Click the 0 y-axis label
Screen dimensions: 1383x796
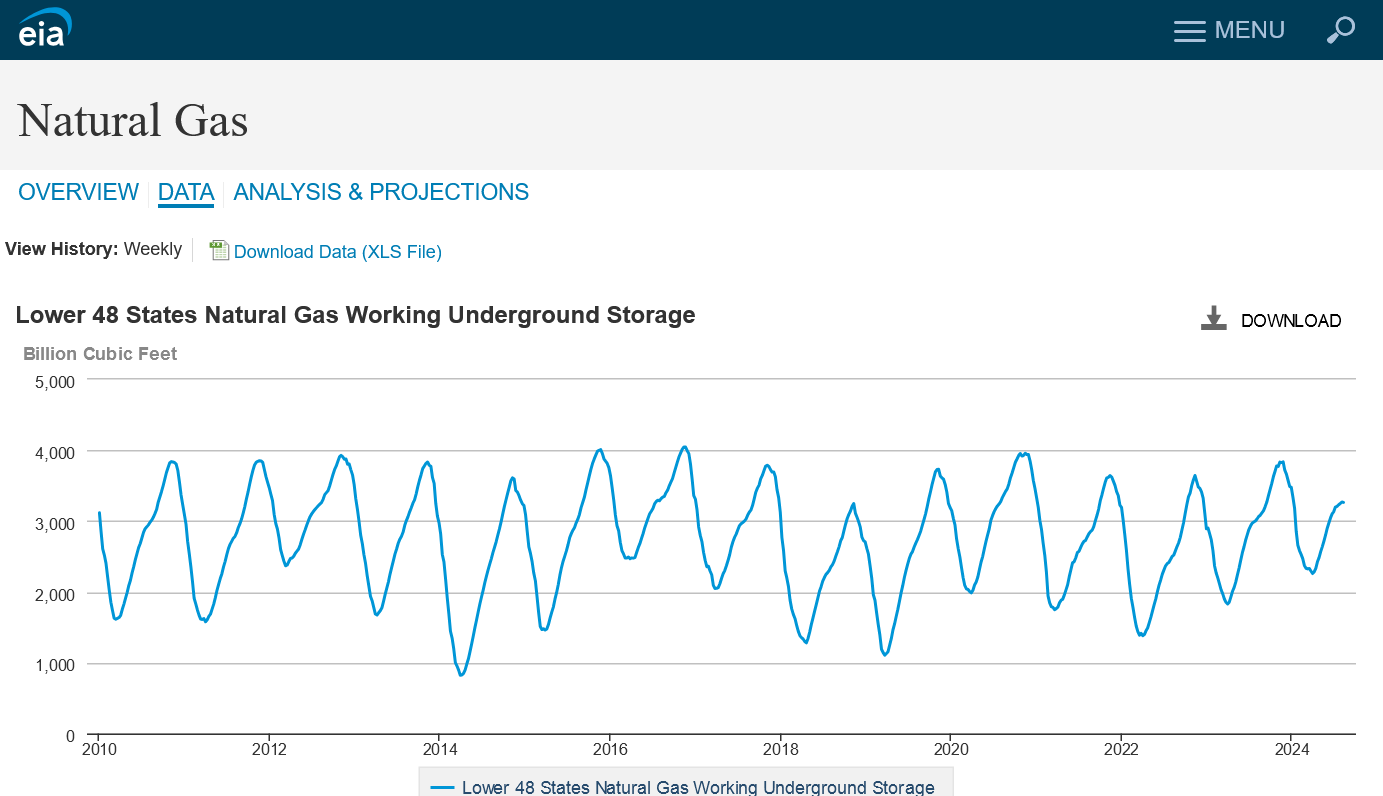pos(70,736)
